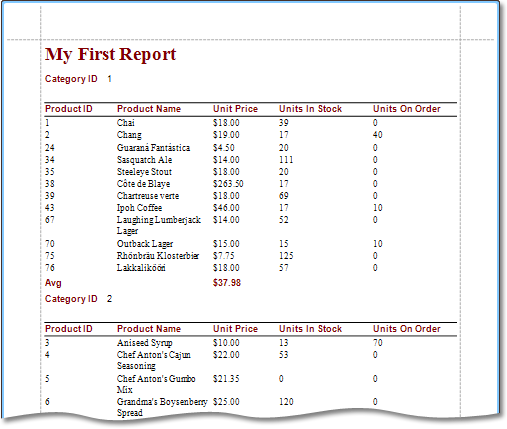Click the Product Name column header in category 1
This screenshot has width=507, height=429.
[149, 109]
